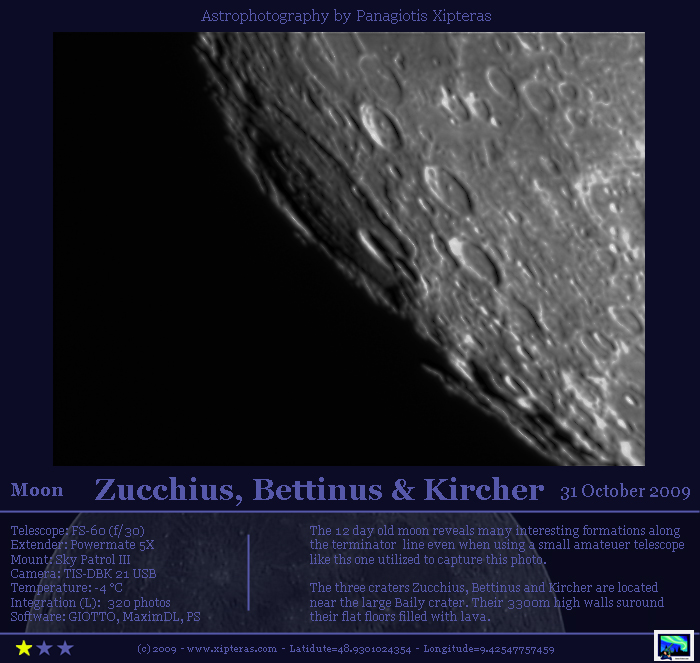This screenshot has width=700, height=663.
Task: Click 'Astrophotography by Panagiotis Xipteras' header
Action: pos(346,16)
